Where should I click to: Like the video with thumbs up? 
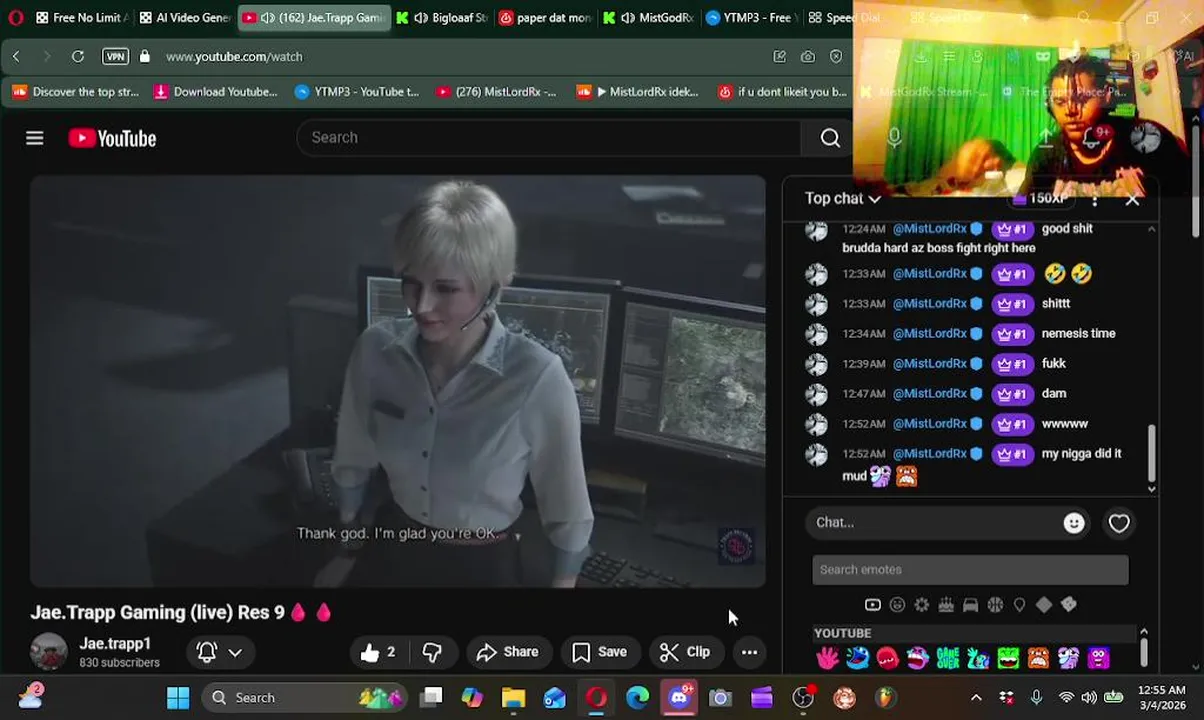(x=378, y=652)
